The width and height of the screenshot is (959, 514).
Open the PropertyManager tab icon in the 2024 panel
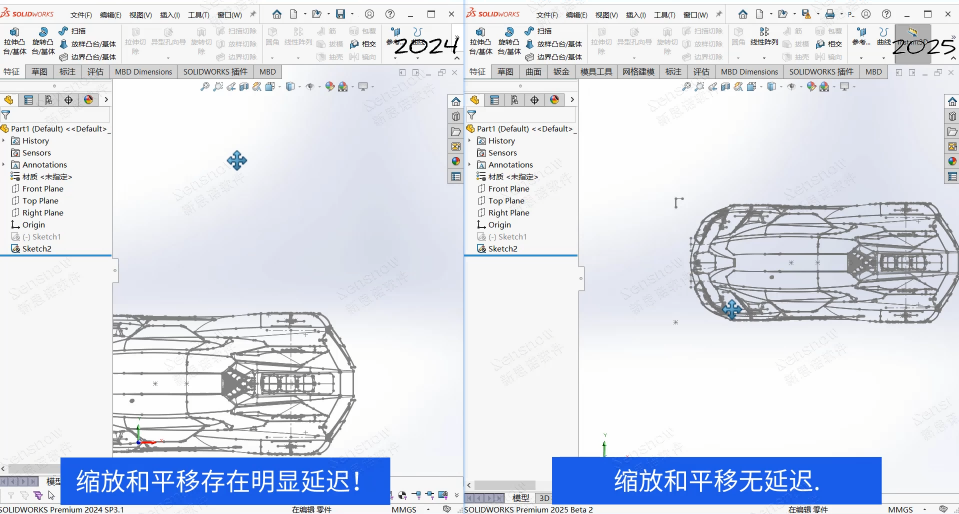pyautogui.click(x=28, y=100)
